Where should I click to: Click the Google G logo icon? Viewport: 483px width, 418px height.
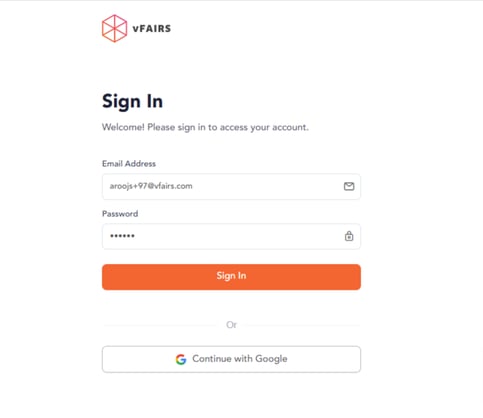(x=181, y=359)
